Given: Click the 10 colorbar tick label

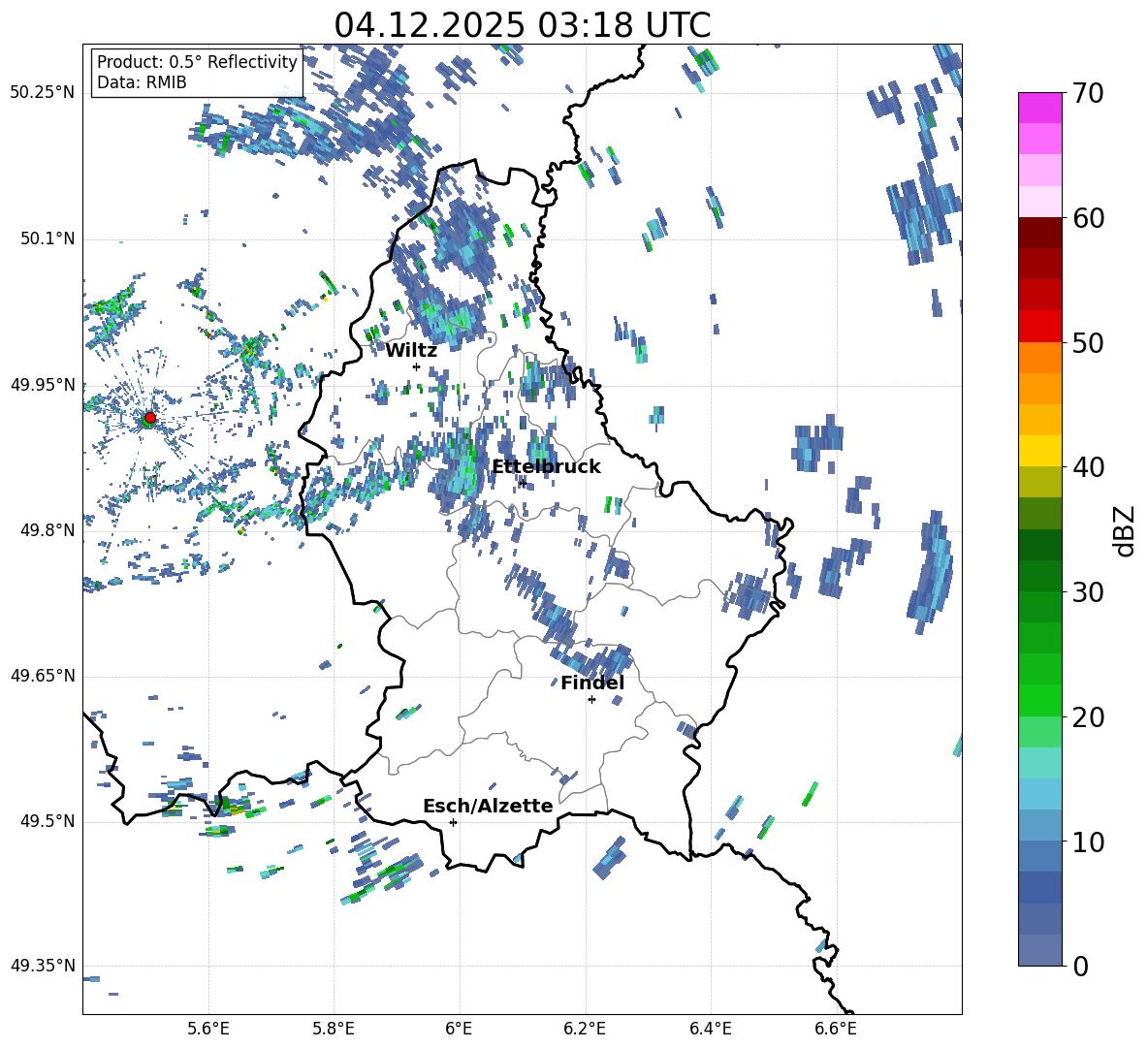Looking at the screenshot, I should pos(1088,842).
